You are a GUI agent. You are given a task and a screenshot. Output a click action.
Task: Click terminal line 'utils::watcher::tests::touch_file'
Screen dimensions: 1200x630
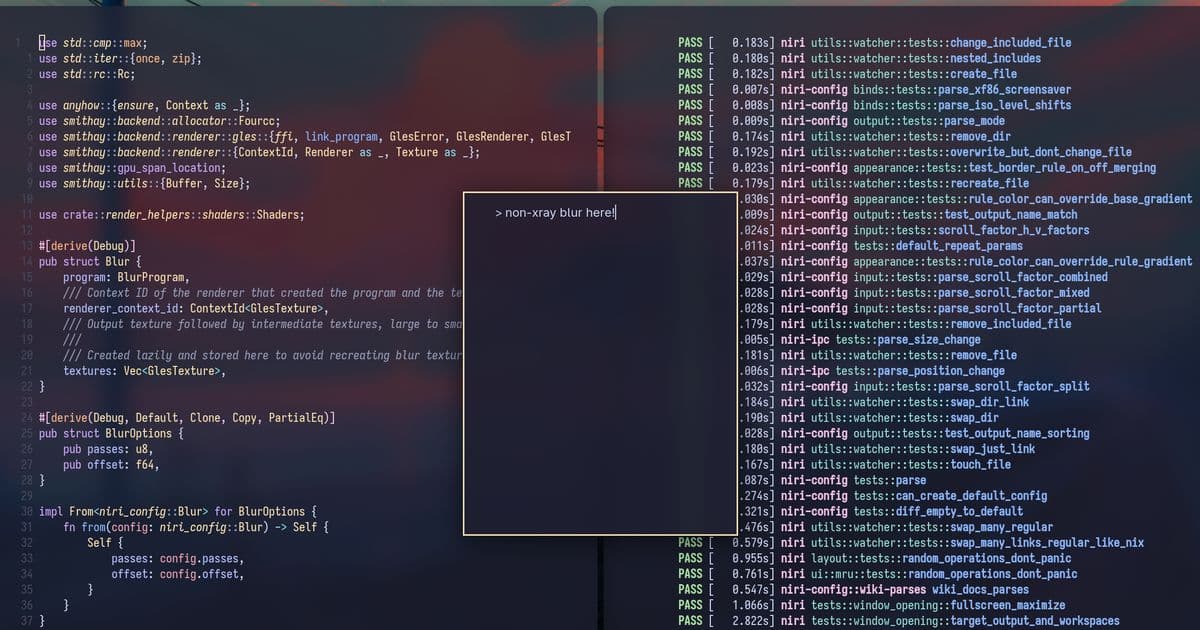coord(911,465)
